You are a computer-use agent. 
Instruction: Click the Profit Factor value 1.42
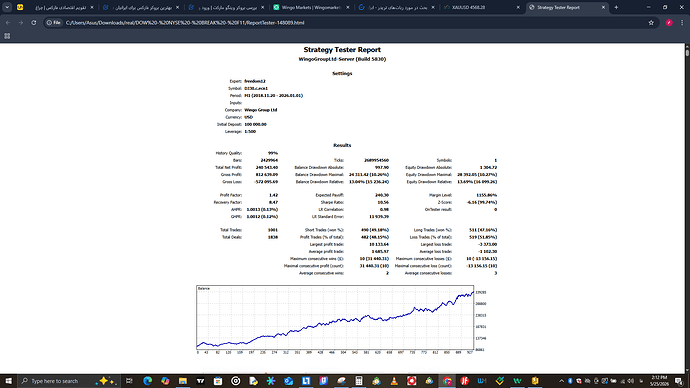coord(273,195)
